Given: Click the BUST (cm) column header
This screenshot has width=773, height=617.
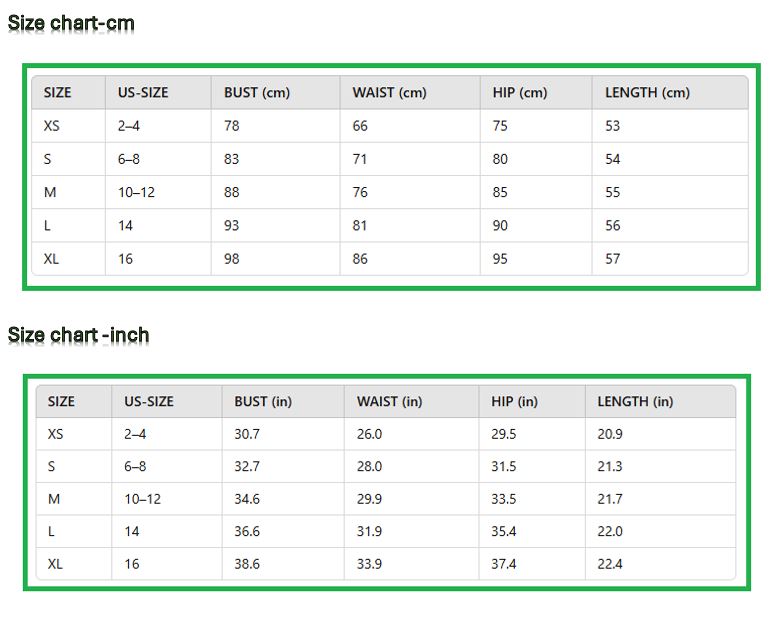Looking at the screenshot, I should [x=257, y=93].
